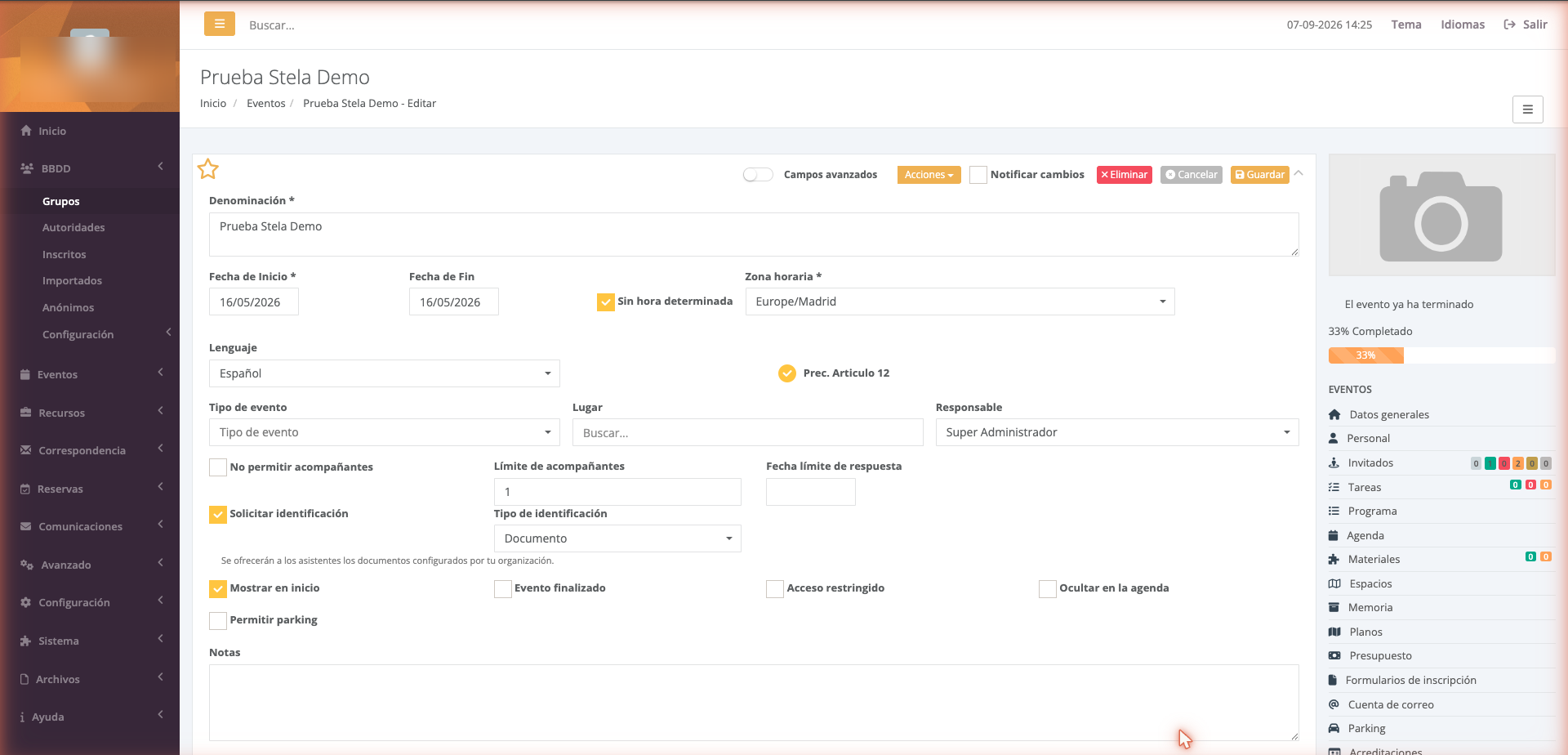The height and width of the screenshot is (755, 1568).
Task: Mark event as favorite with star icon
Action: (208, 169)
